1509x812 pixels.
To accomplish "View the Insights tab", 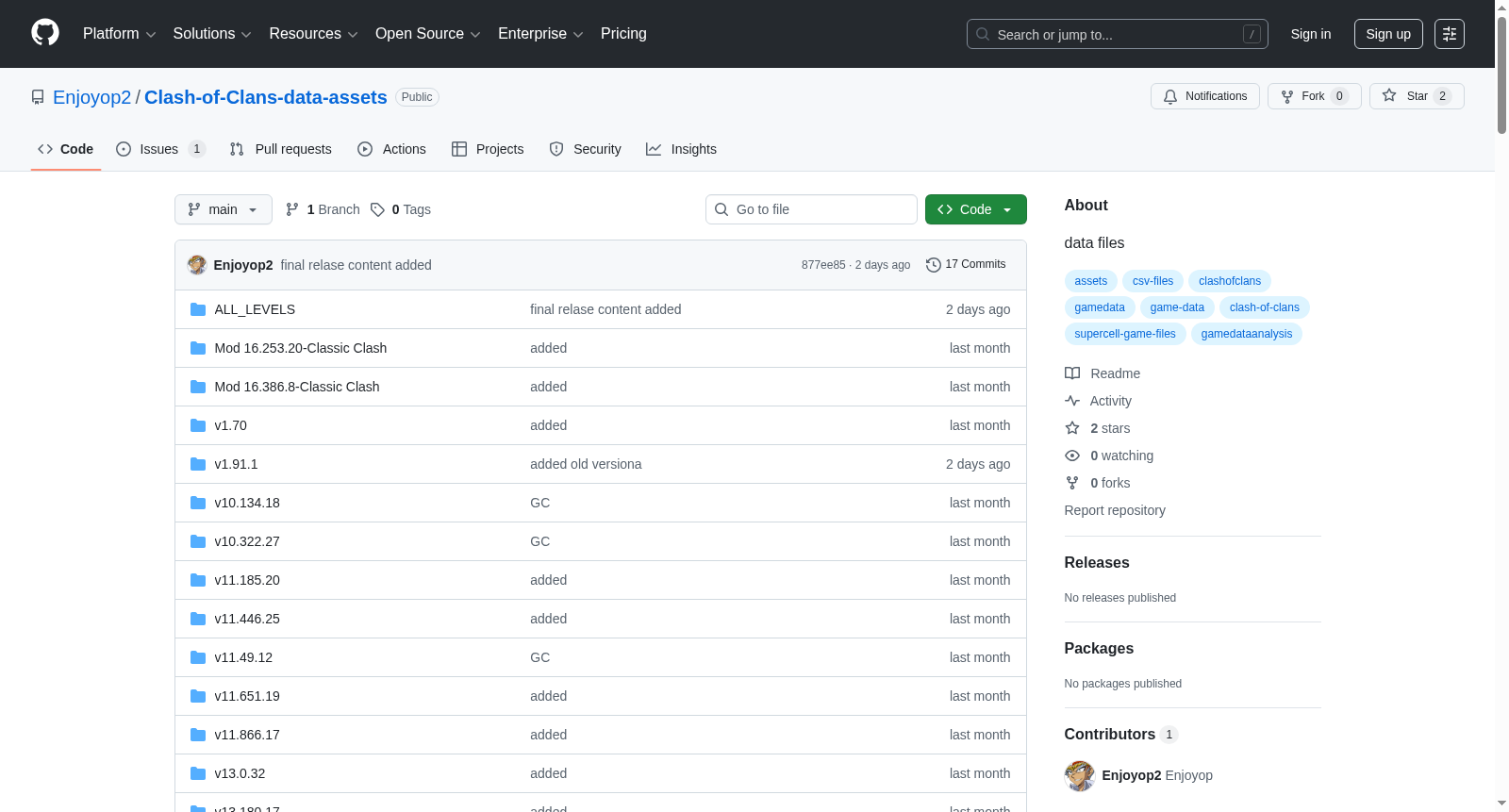I will [681, 149].
